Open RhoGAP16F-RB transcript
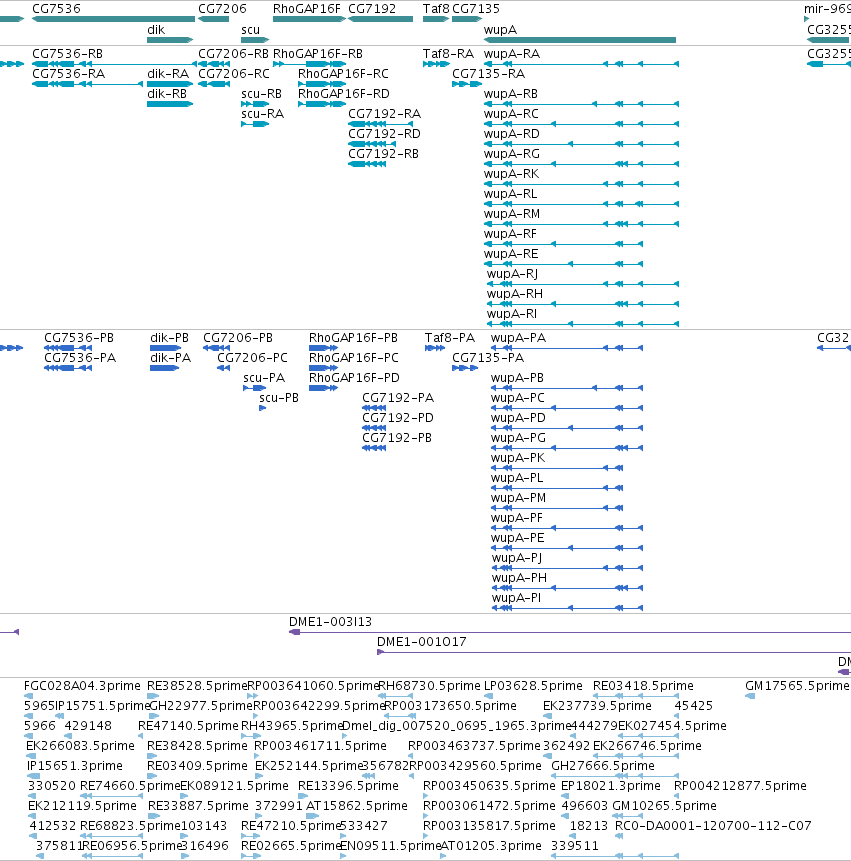 pos(318,54)
